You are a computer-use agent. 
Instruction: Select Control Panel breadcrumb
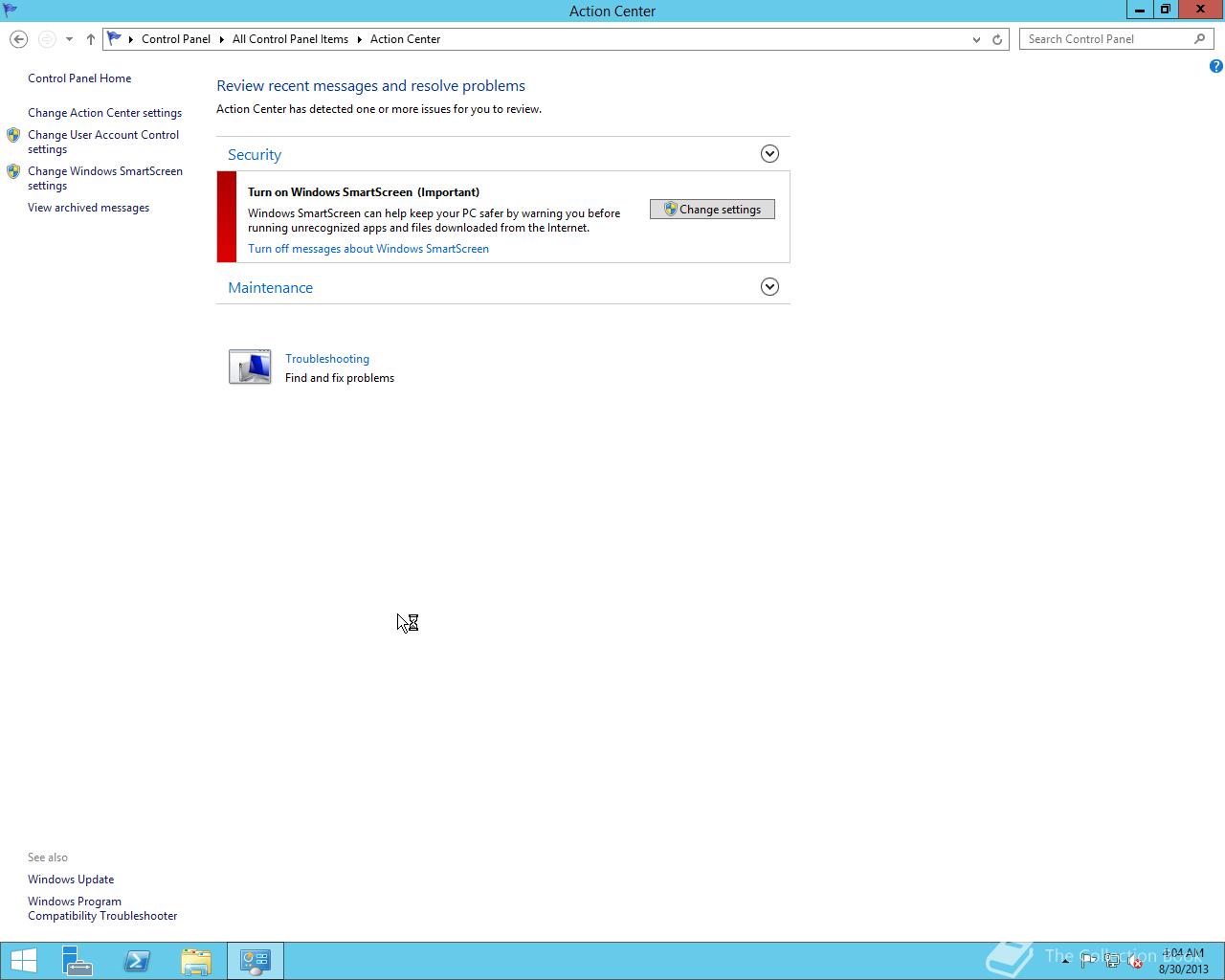176,39
